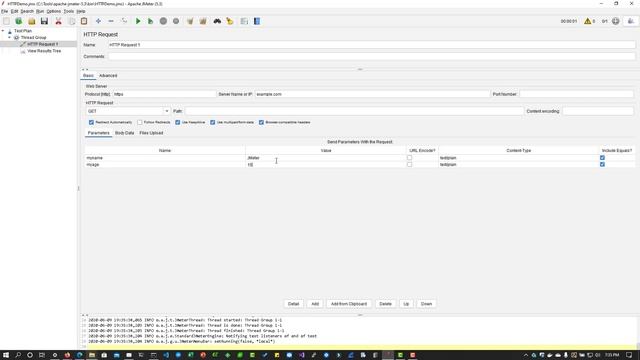Click the Copy icon in toolbar
Viewport: 640px width, 360px height.
tap(71, 21)
